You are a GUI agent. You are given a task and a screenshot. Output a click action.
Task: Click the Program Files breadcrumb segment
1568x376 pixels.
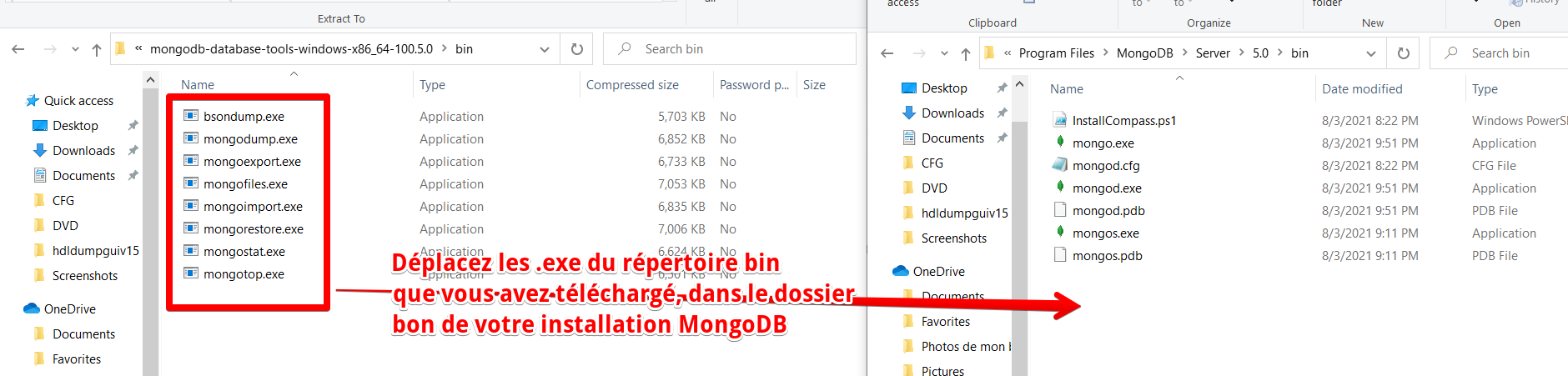pyautogui.click(x=1056, y=53)
